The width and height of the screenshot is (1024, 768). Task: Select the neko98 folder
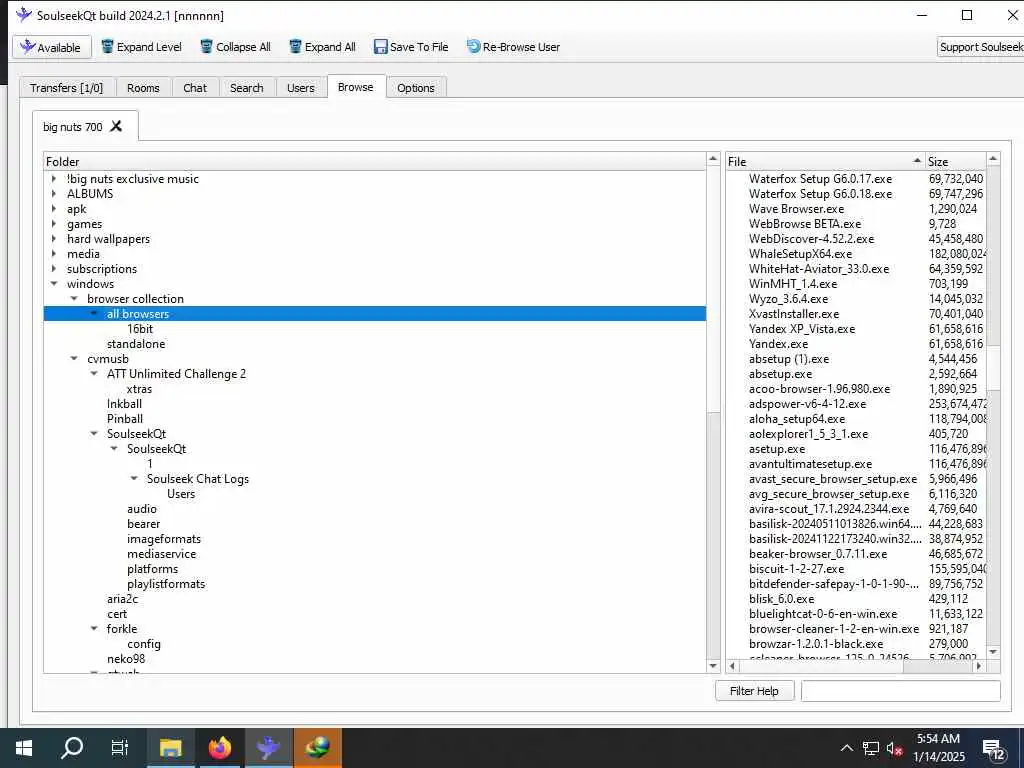pos(126,659)
